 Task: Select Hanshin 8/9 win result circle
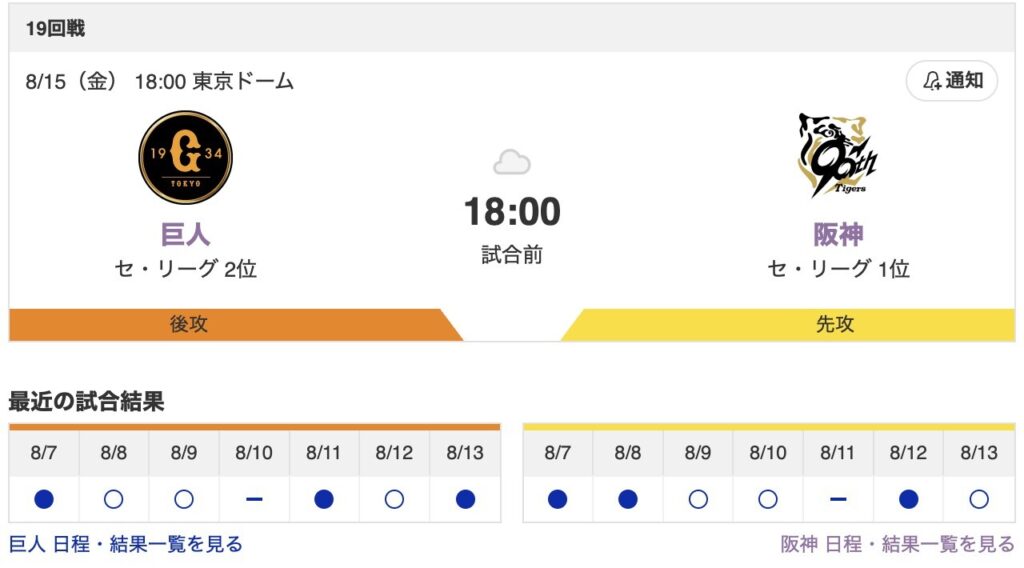(697, 499)
